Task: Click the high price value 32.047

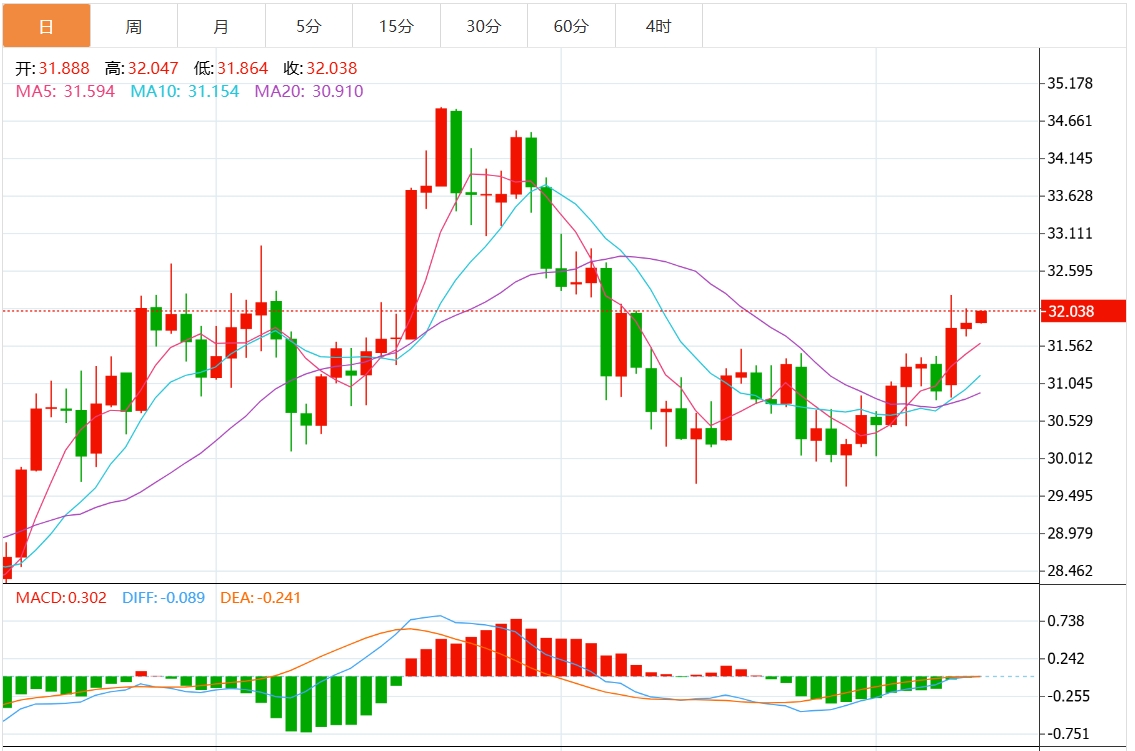Action: click(x=153, y=69)
